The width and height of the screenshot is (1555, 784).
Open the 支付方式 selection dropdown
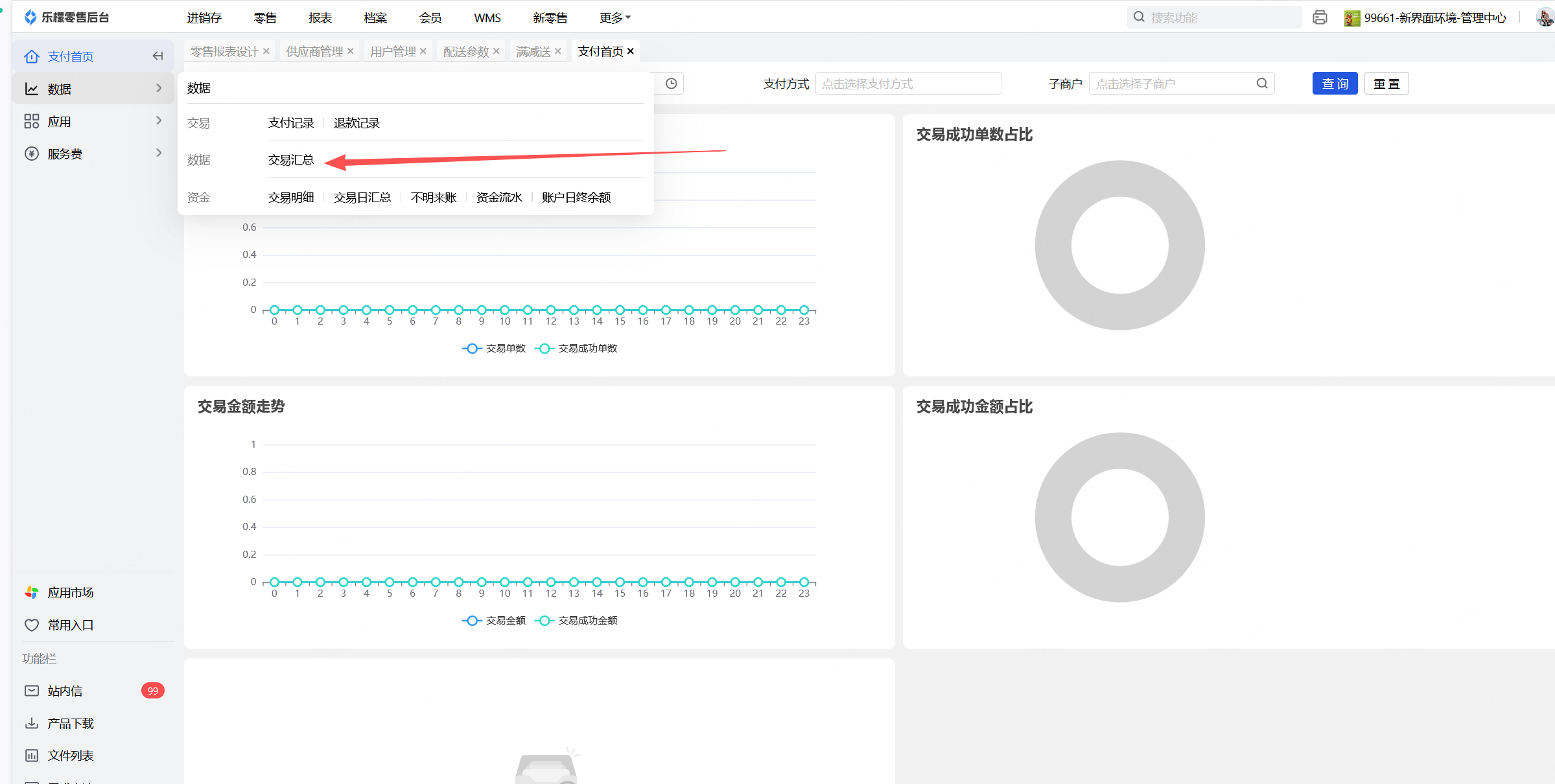907,84
